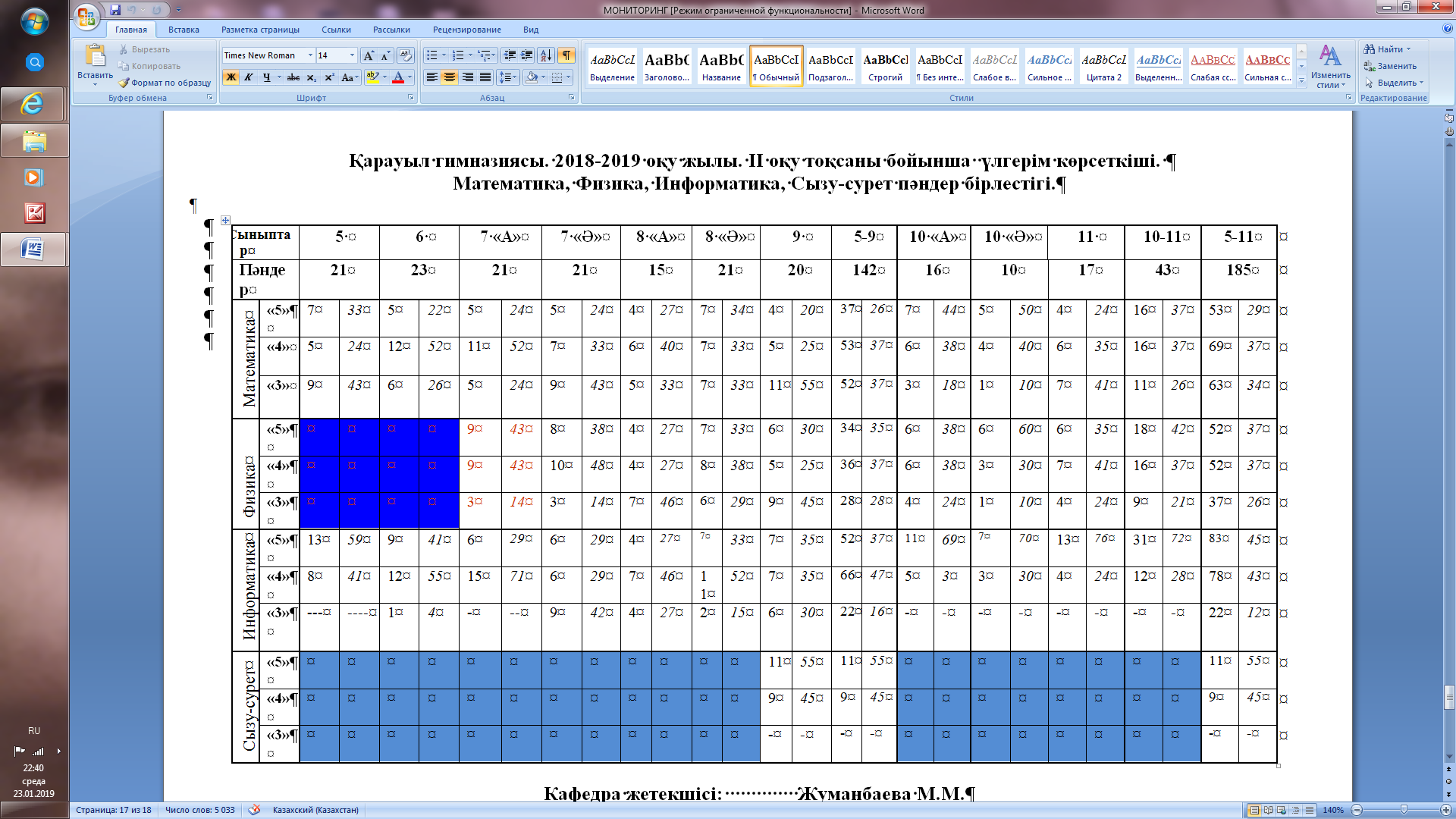The height and width of the screenshot is (819, 1456).
Task: Open the underline style dropdown arrow
Action: [279, 77]
